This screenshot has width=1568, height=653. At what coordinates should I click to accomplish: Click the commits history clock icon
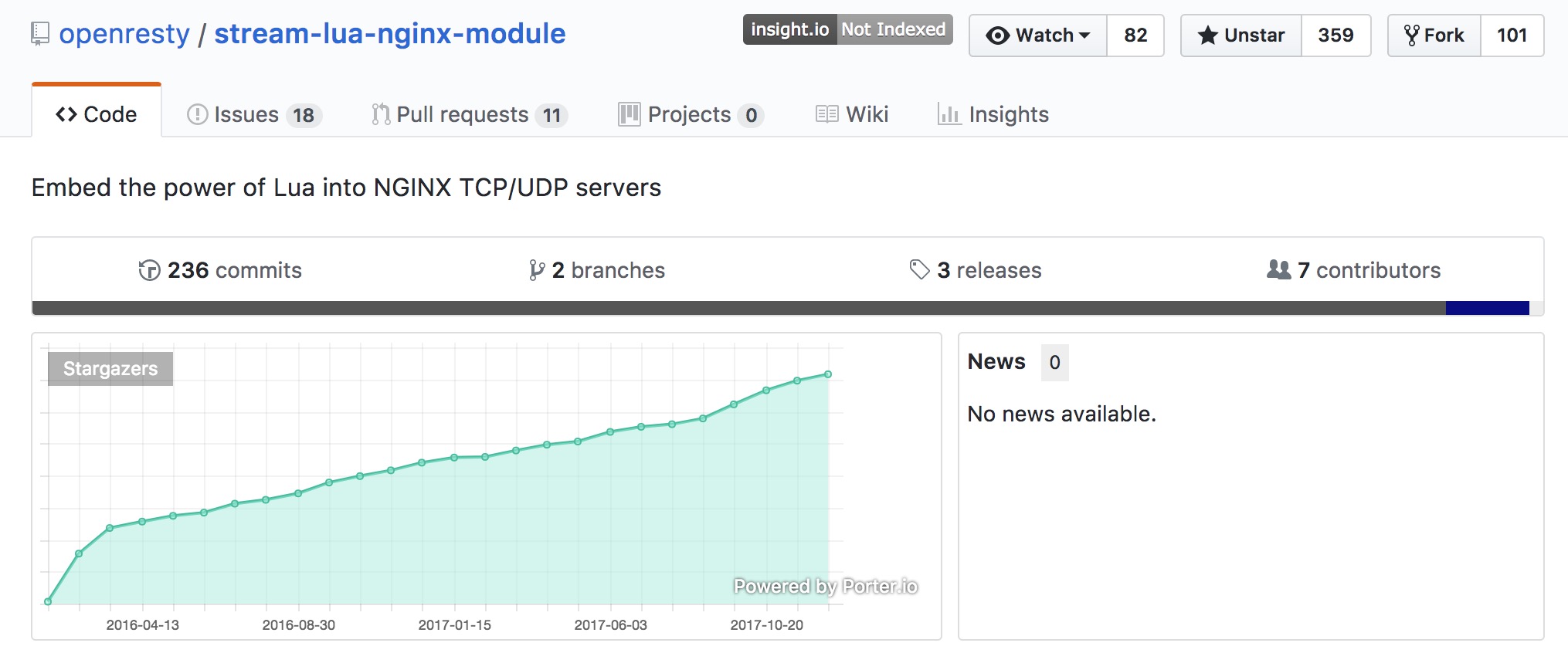(x=149, y=270)
